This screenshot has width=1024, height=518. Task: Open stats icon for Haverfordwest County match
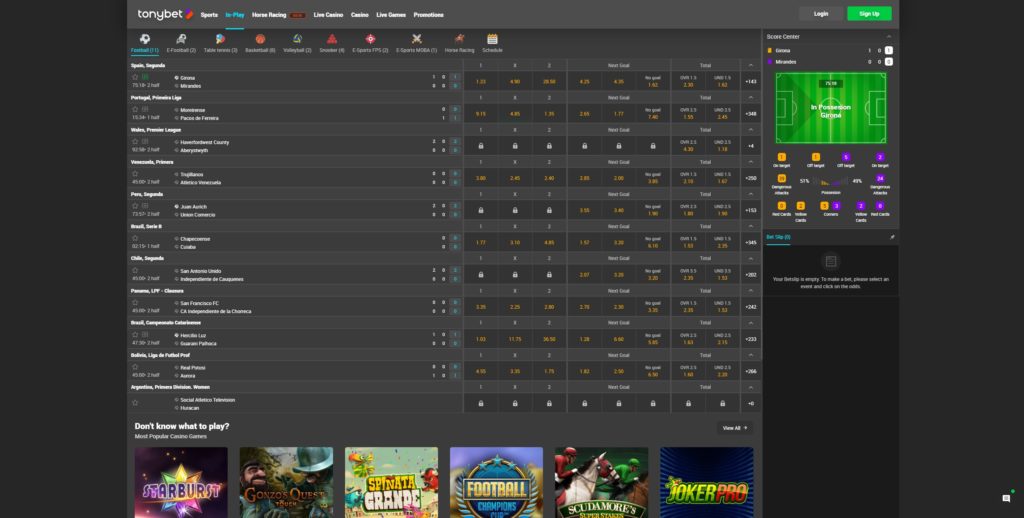[x=145, y=141]
